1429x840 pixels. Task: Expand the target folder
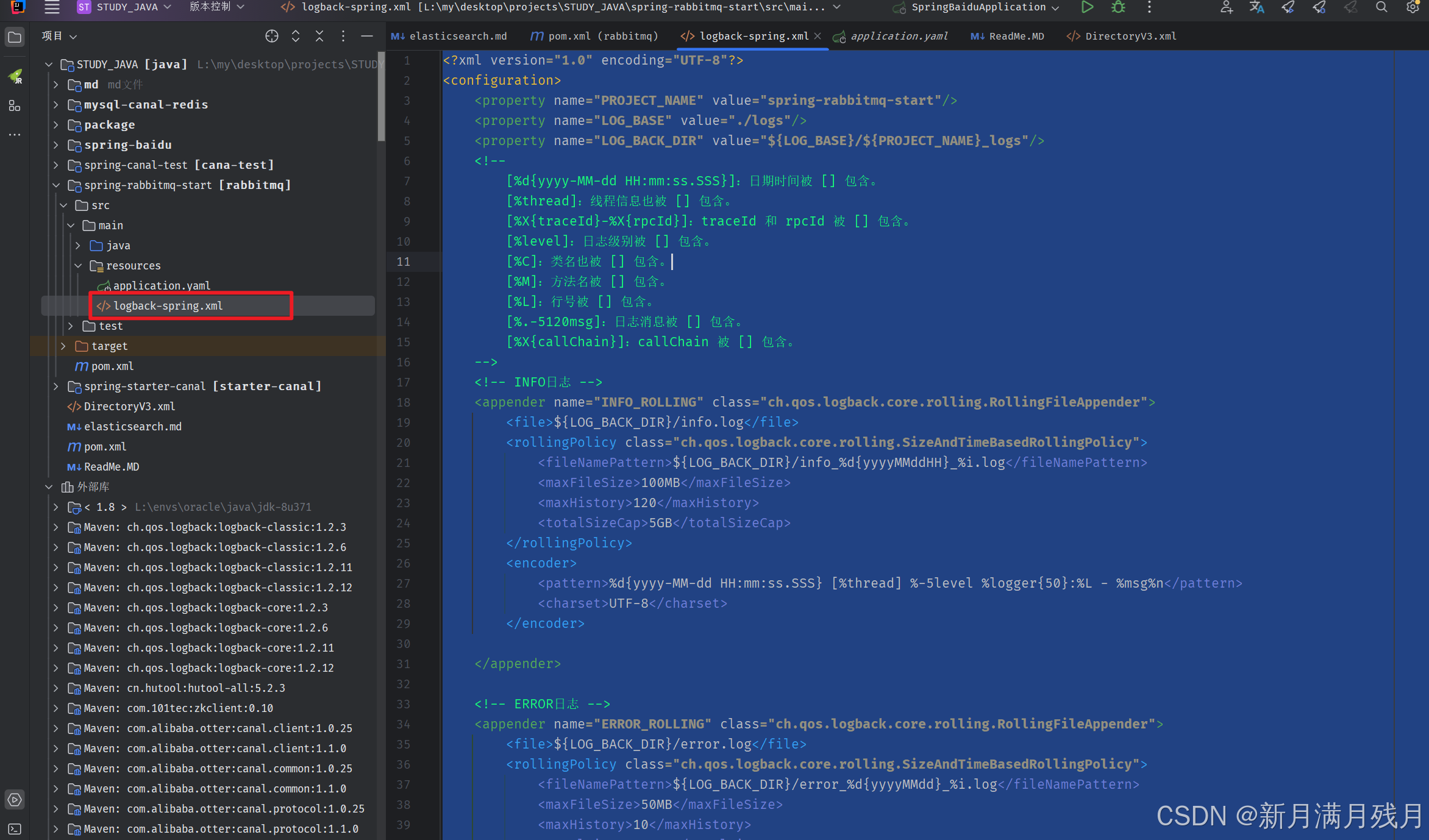(63, 346)
